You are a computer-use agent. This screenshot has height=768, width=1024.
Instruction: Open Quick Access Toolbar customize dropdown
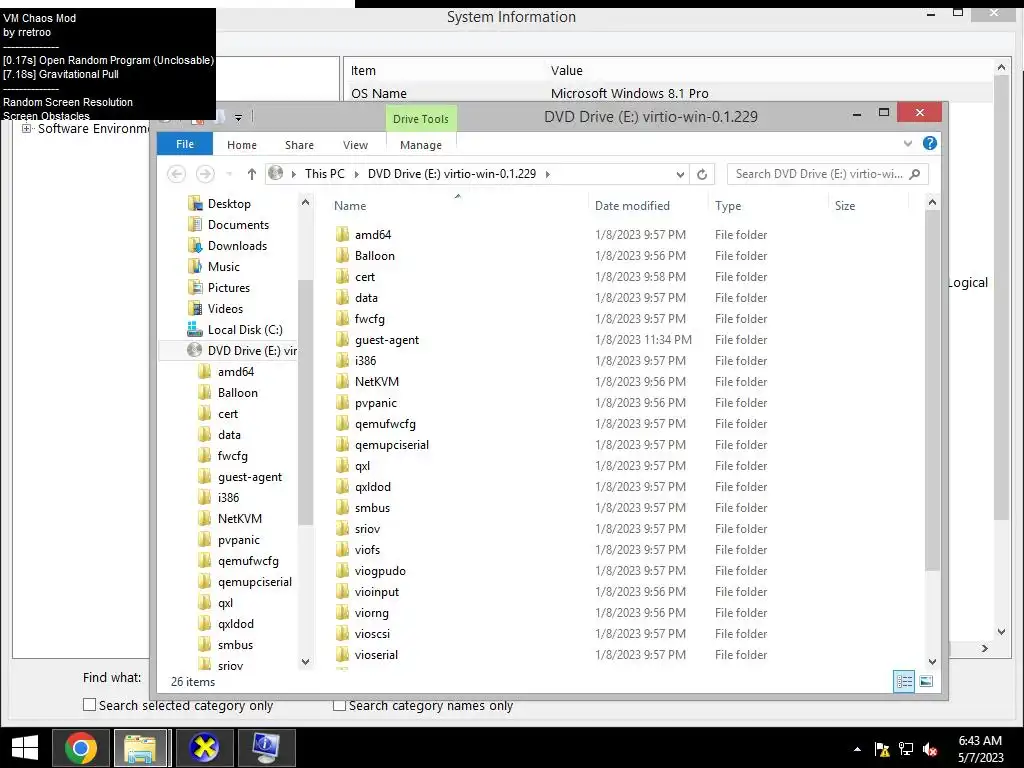coord(238,118)
